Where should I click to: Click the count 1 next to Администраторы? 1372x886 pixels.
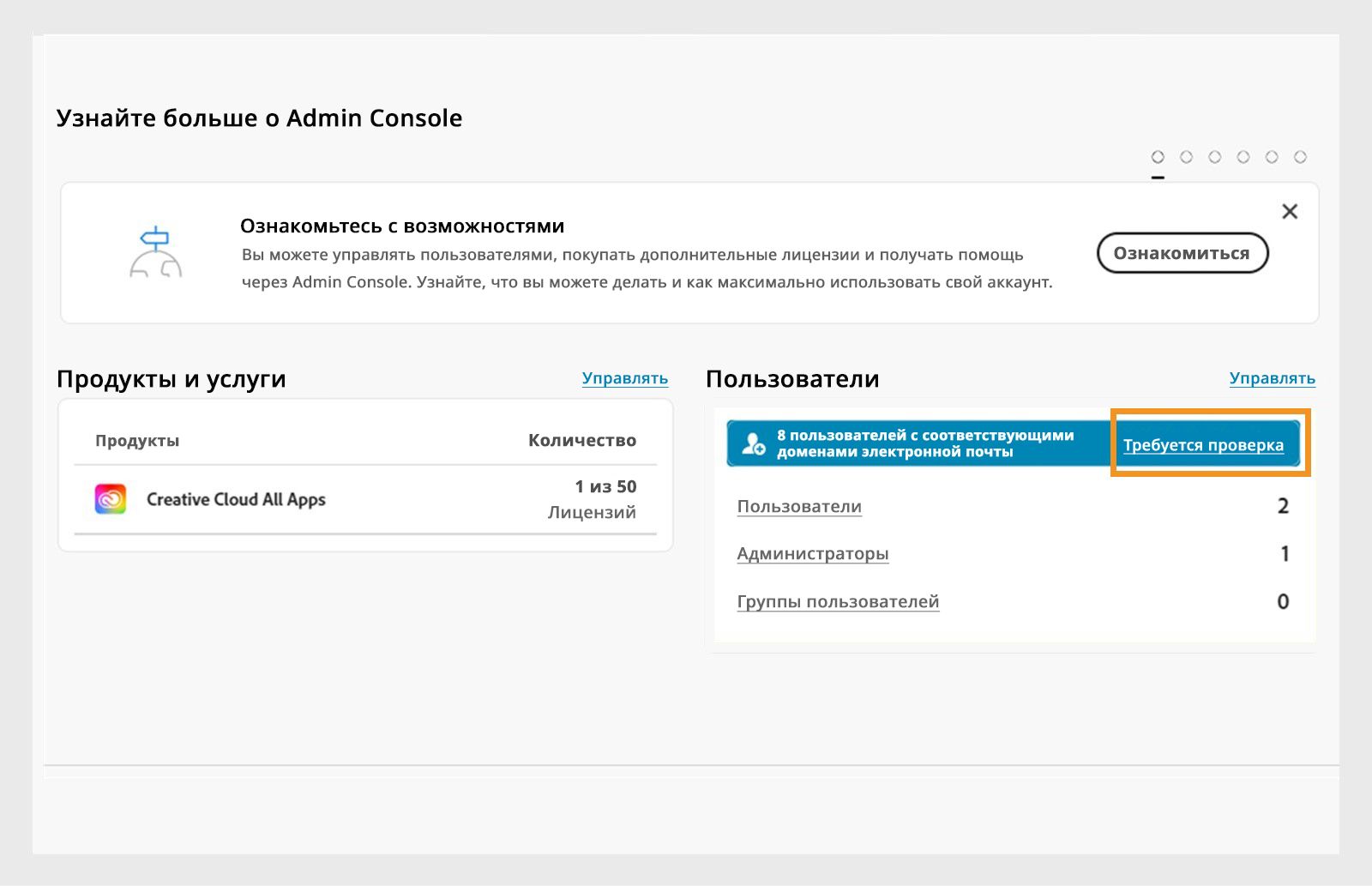1285,554
